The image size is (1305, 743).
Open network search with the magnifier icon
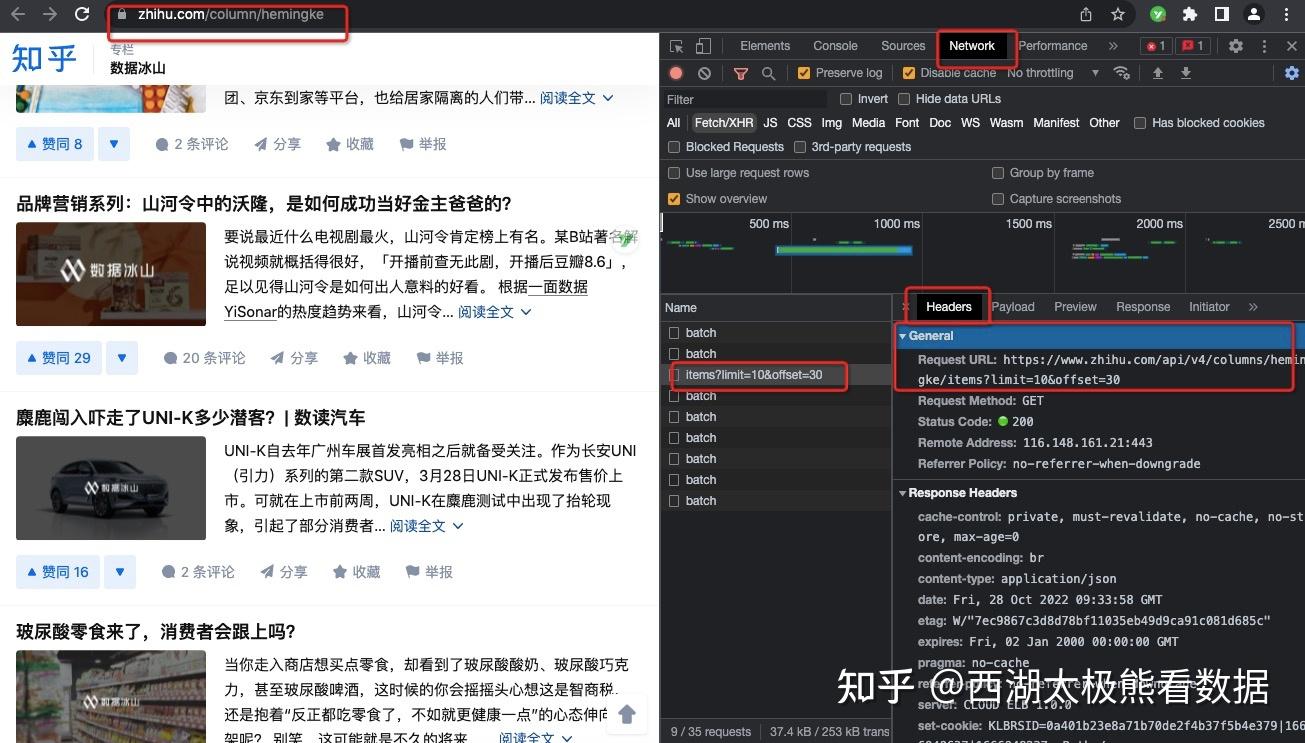[x=768, y=73]
